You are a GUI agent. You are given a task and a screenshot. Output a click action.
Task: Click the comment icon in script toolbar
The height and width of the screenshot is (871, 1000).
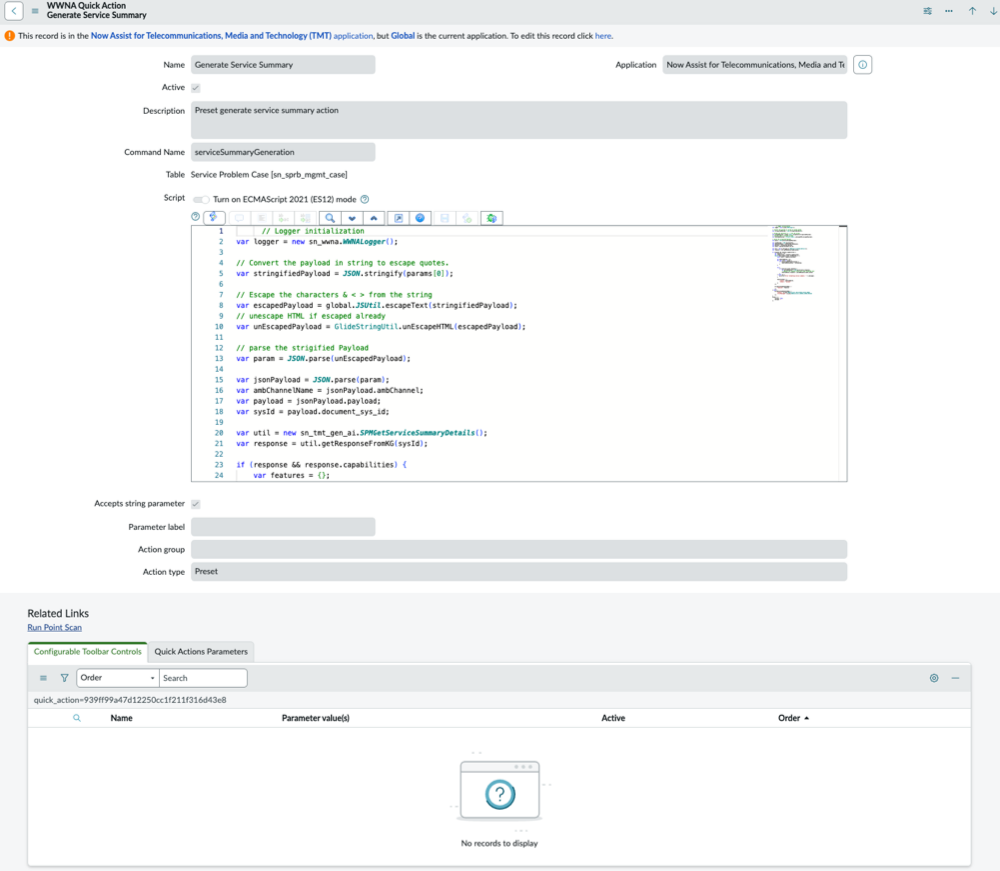coord(240,218)
